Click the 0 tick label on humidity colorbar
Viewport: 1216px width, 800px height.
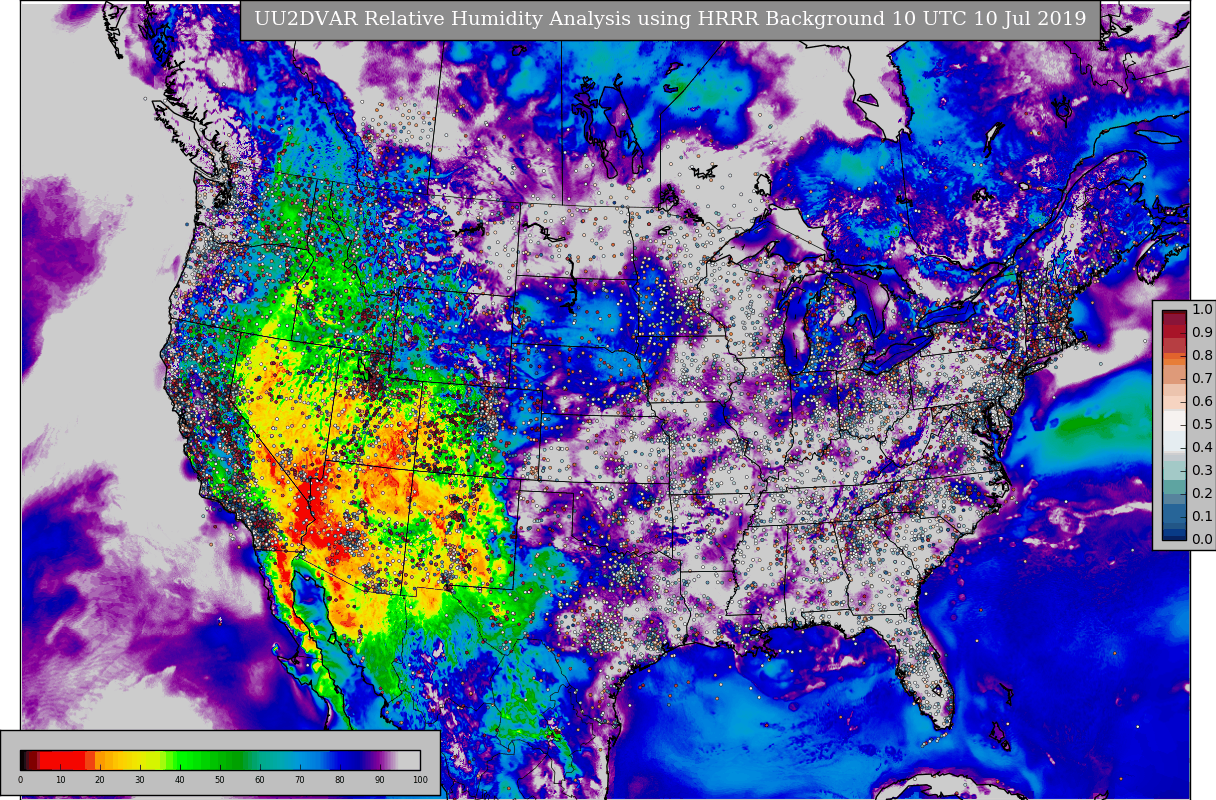point(20,780)
